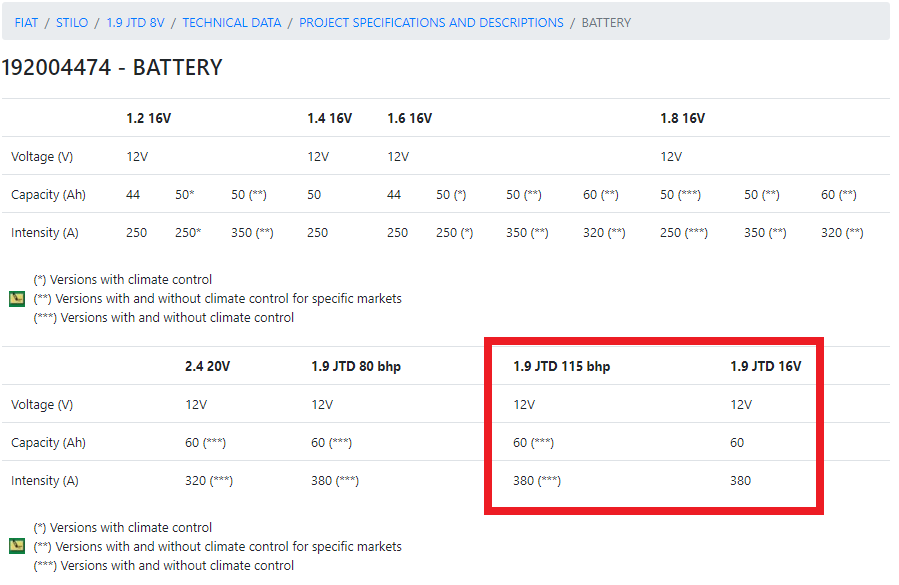Click the 12V voltage under 1.9 JTD 16V
This screenshot has width=899, height=585.
[741, 405]
